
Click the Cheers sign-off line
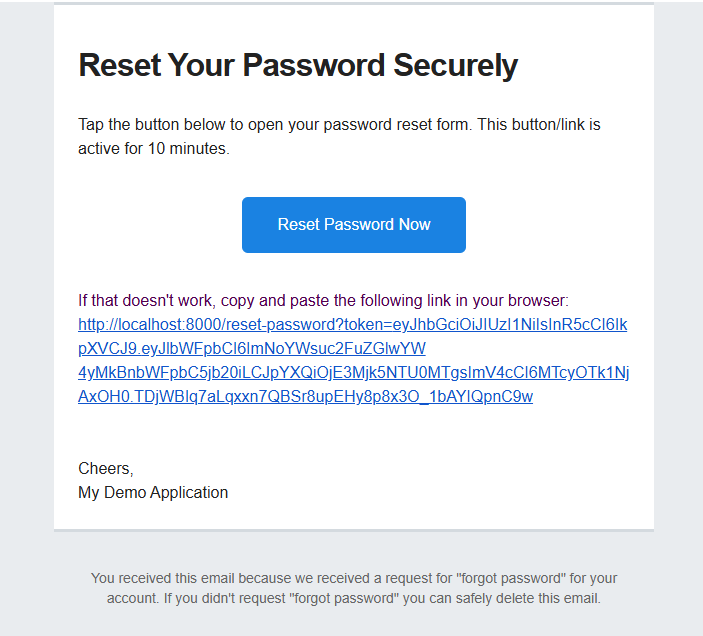(106, 469)
